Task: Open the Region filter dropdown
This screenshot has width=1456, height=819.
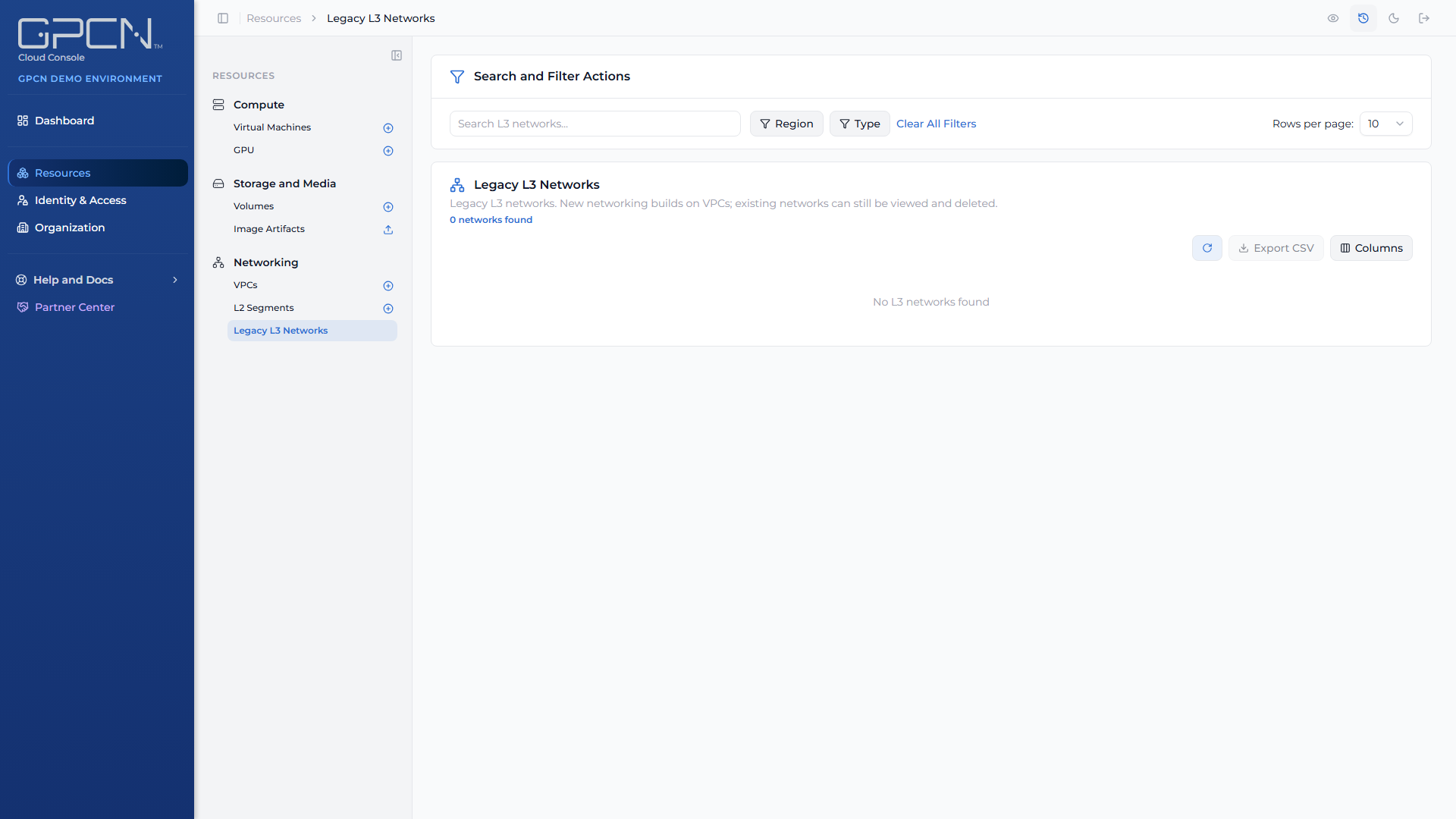Action: [x=786, y=124]
